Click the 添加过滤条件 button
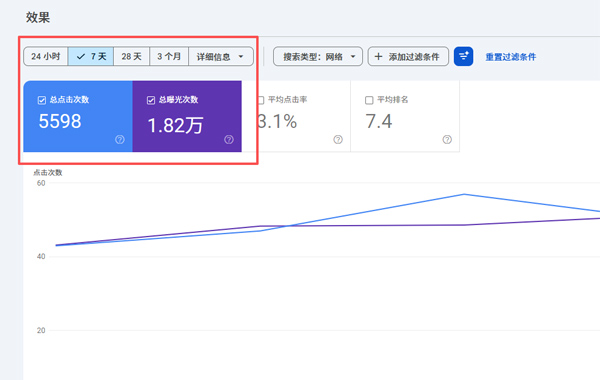The image size is (600, 380). [x=408, y=57]
